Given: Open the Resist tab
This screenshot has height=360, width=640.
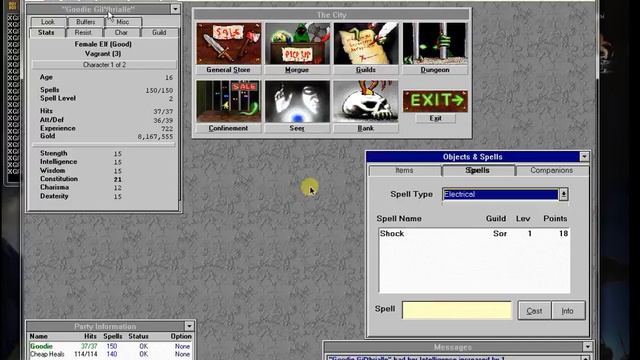Looking at the screenshot, I should pyautogui.click(x=83, y=32).
